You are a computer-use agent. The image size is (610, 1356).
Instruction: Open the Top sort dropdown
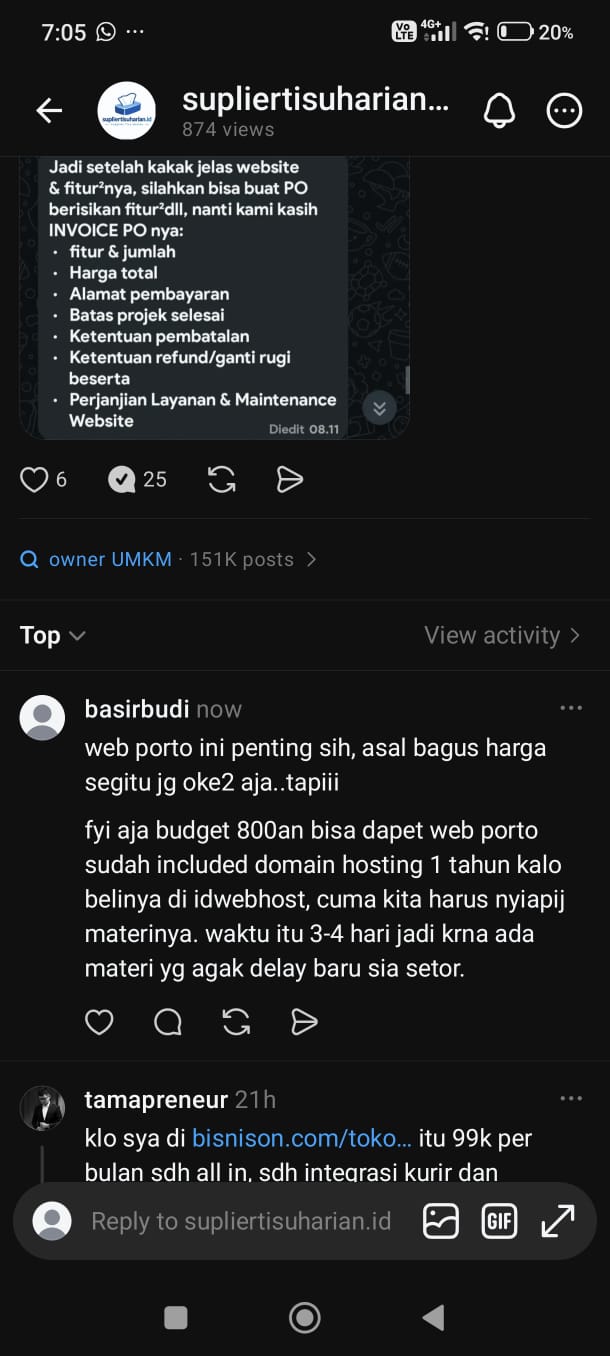pos(53,635)
